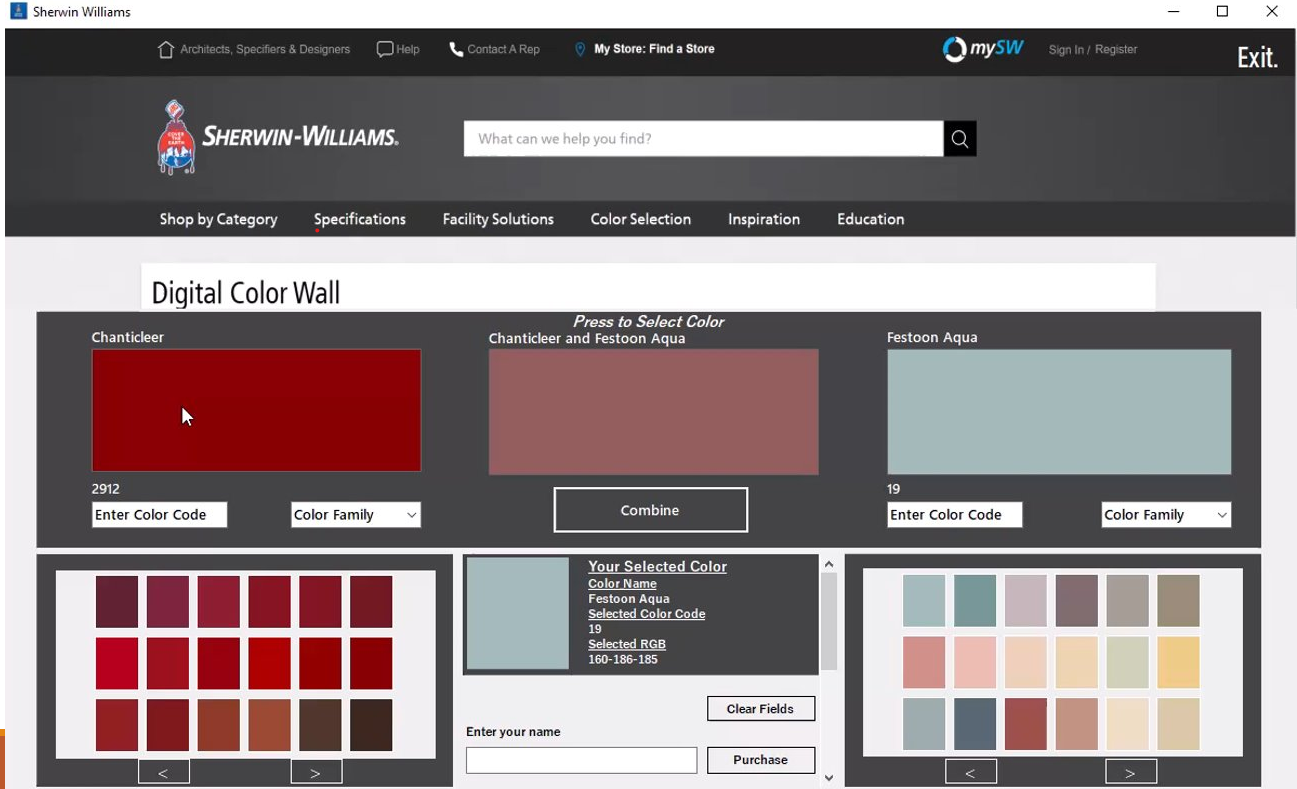
Task: Click the selected color preview swatch
Action: 518,613
